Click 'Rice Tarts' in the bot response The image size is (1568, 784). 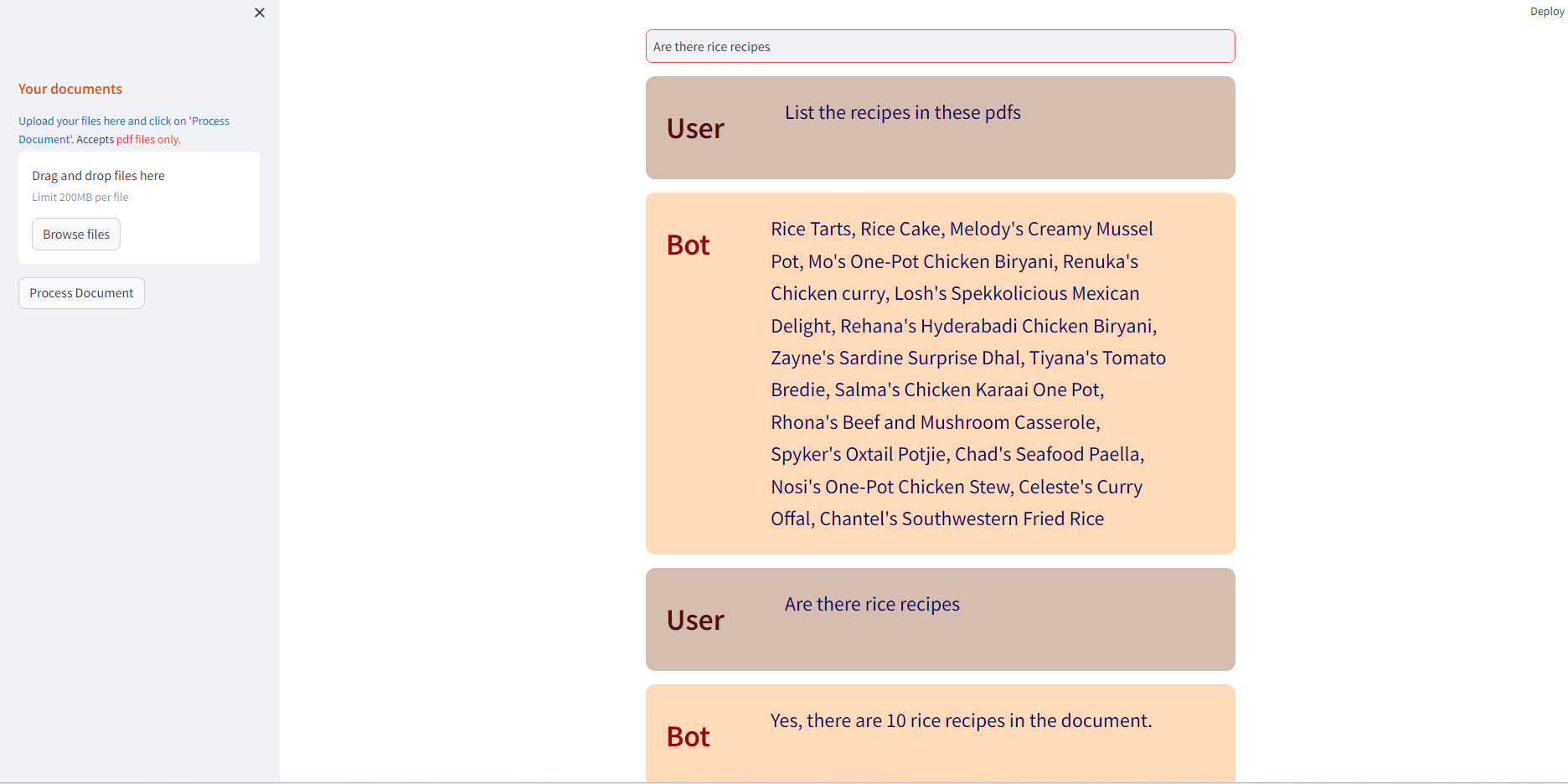(810, 228)
